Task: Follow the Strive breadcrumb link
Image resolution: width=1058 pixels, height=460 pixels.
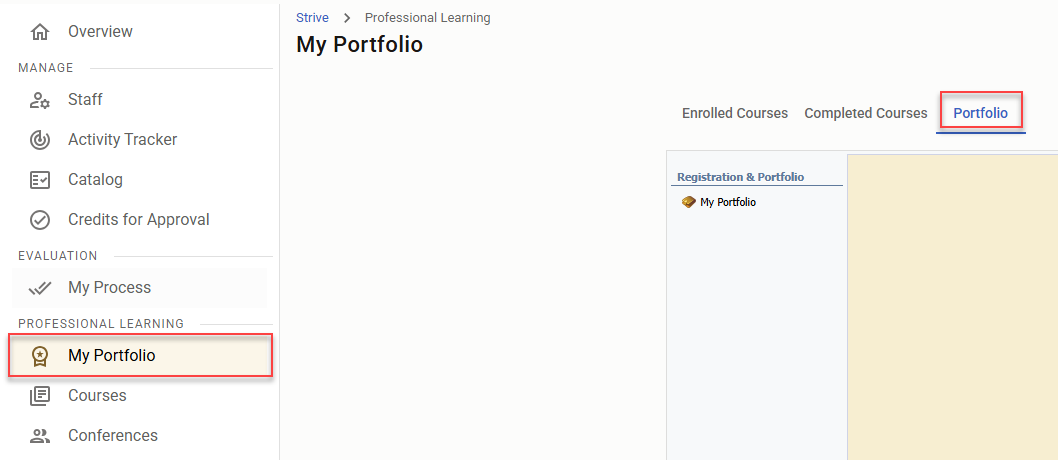Action: click(x=312, y=18)
